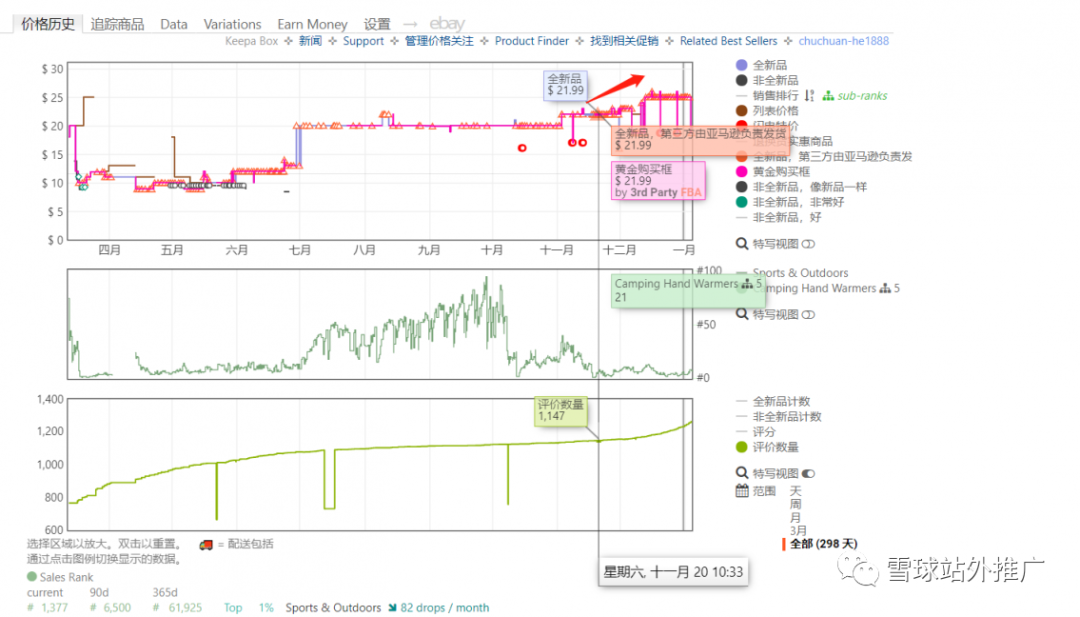Click the lone red lightning-deal circle near 十一月

point(522,148)
